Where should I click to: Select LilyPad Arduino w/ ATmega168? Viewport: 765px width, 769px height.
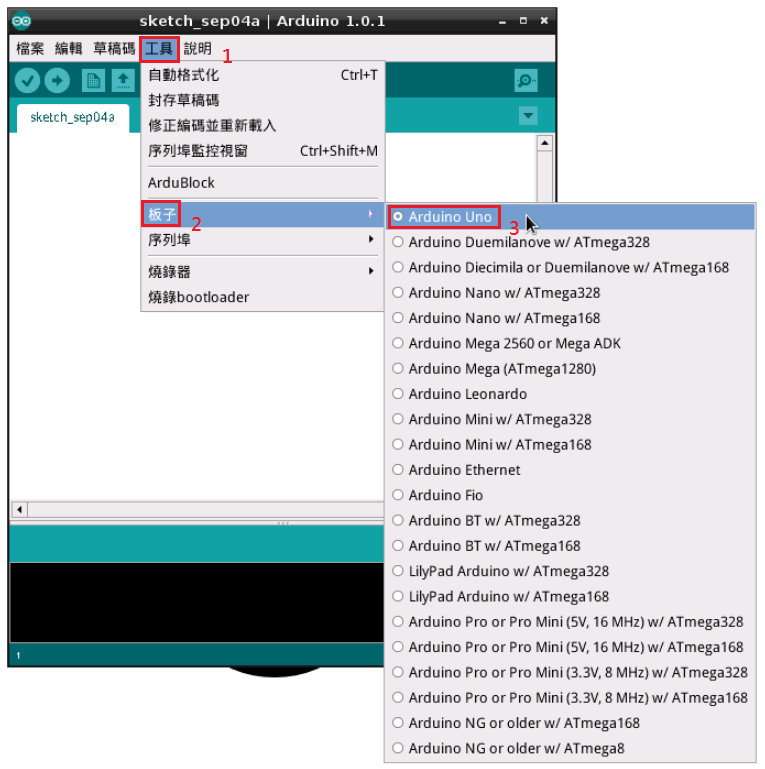pos(570,596)
